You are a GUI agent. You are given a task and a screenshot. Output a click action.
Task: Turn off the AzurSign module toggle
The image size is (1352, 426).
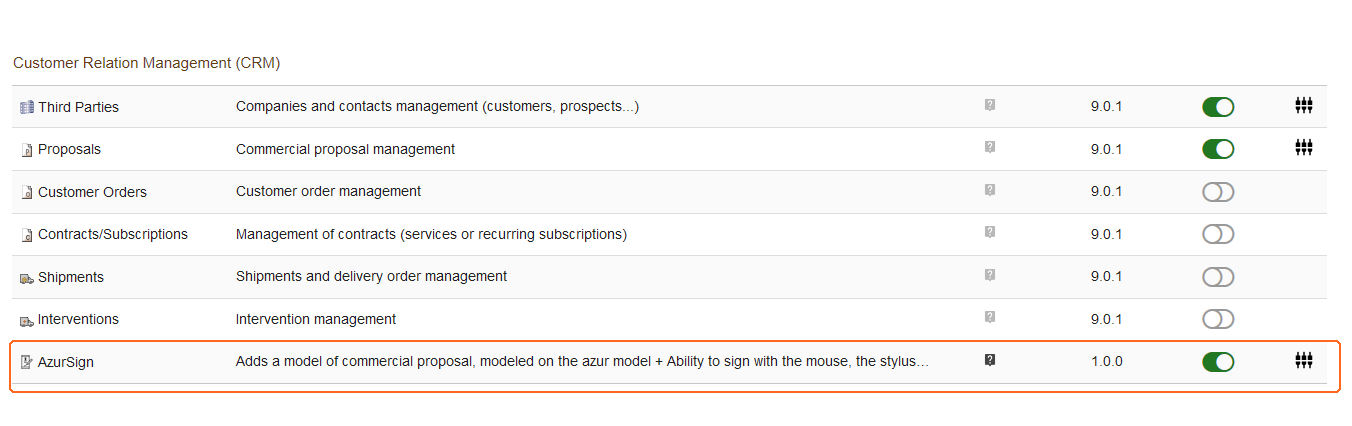(x=1218, y=362)
